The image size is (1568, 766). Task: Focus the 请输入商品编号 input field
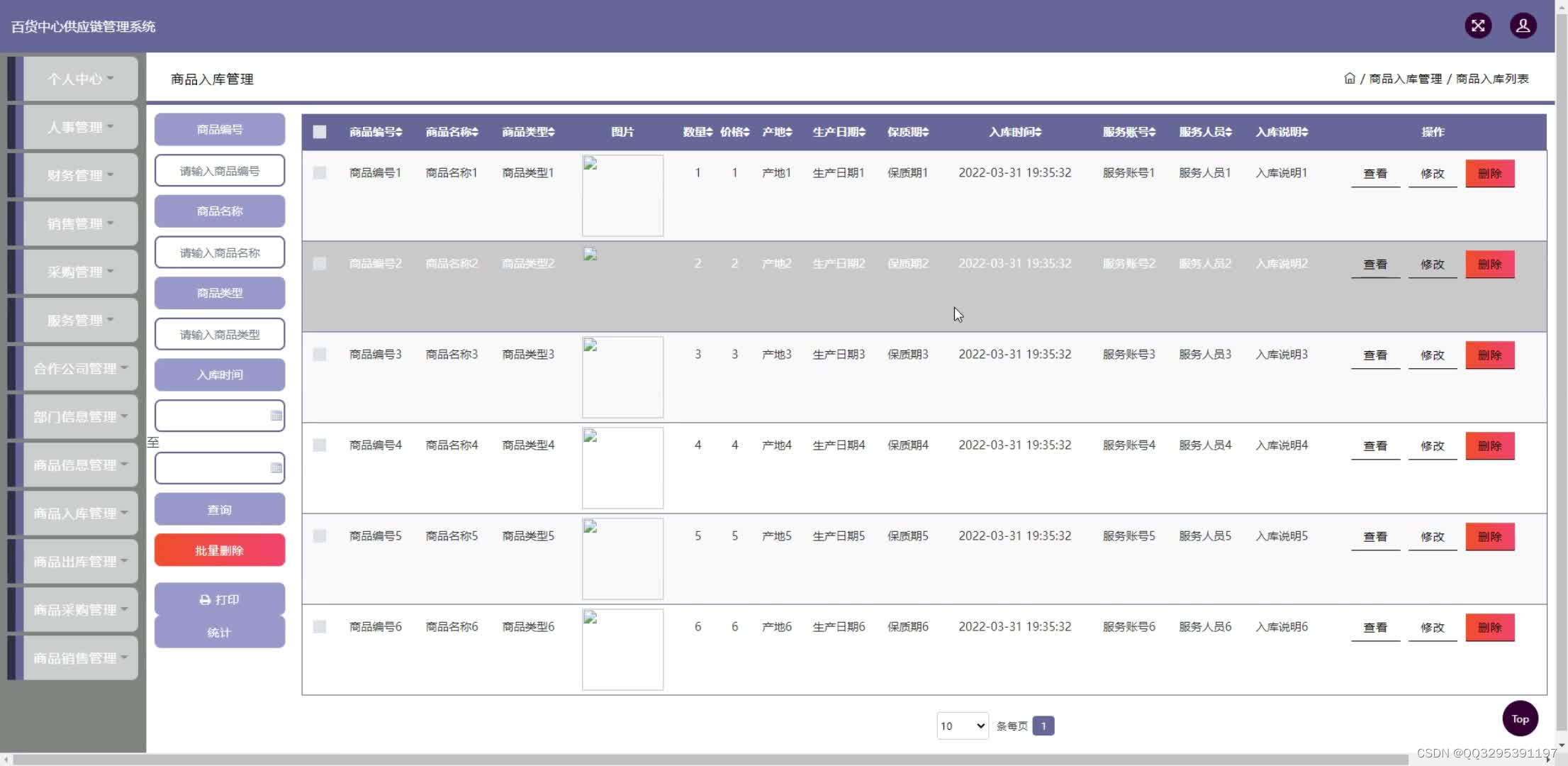click(x=220, y=170)
